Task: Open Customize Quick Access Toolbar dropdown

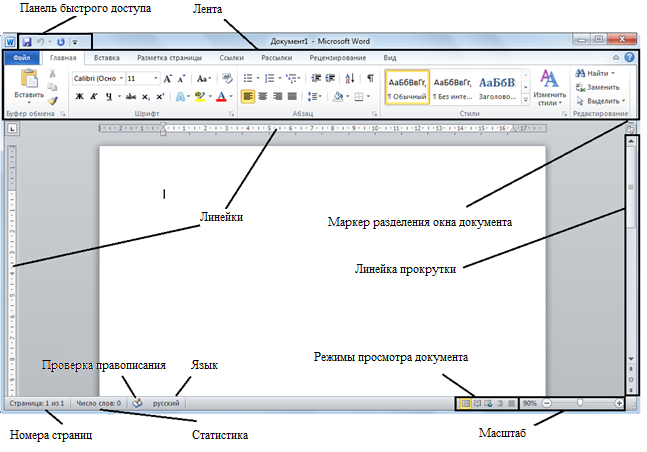Action: [75, 42]
